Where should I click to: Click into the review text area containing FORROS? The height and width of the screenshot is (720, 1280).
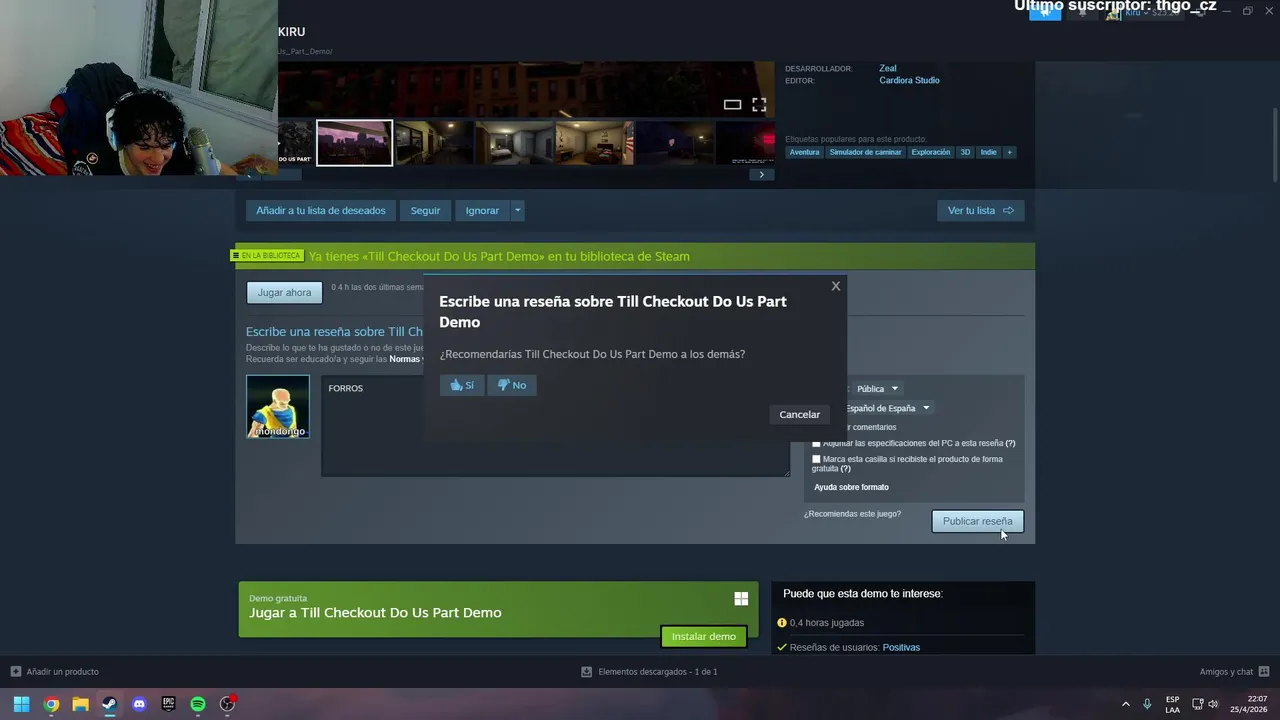555,425
